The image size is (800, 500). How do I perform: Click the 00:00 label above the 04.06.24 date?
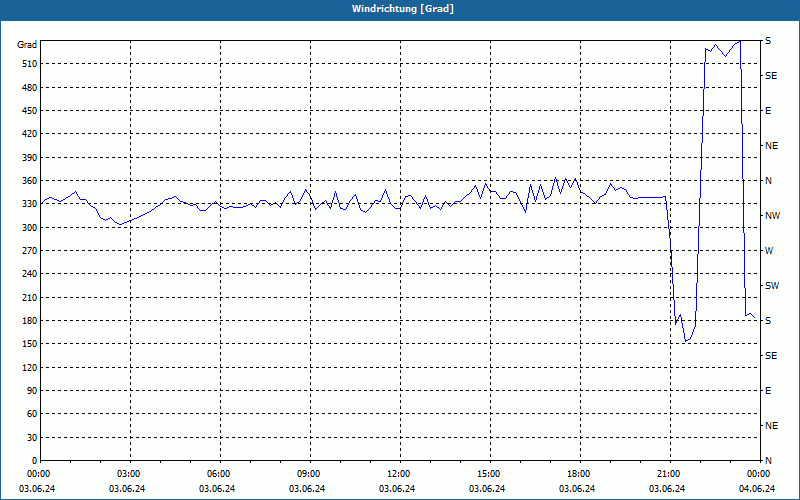coord(758,474)
